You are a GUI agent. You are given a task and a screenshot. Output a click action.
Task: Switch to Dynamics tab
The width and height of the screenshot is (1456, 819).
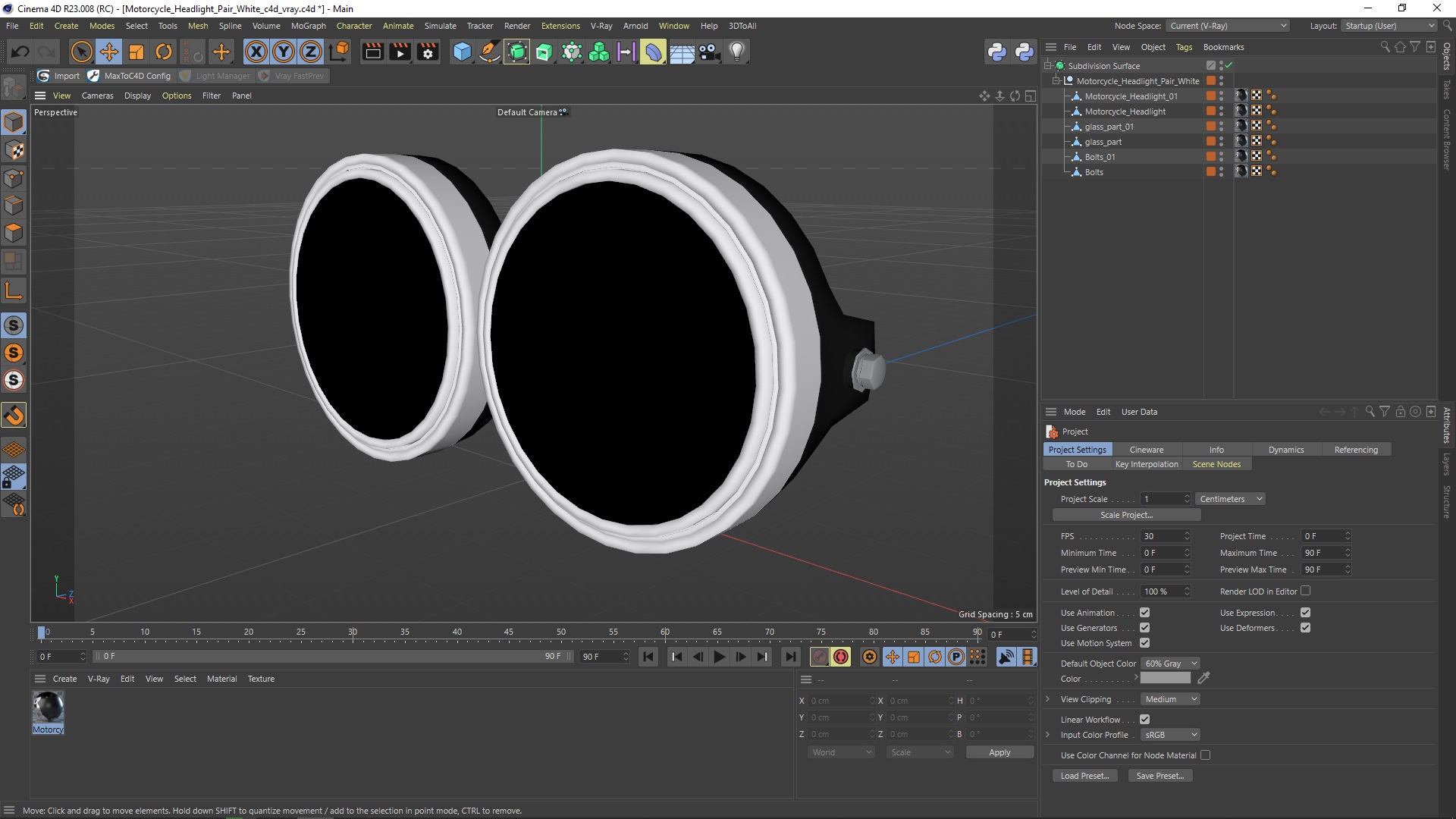coord(1286,450)
